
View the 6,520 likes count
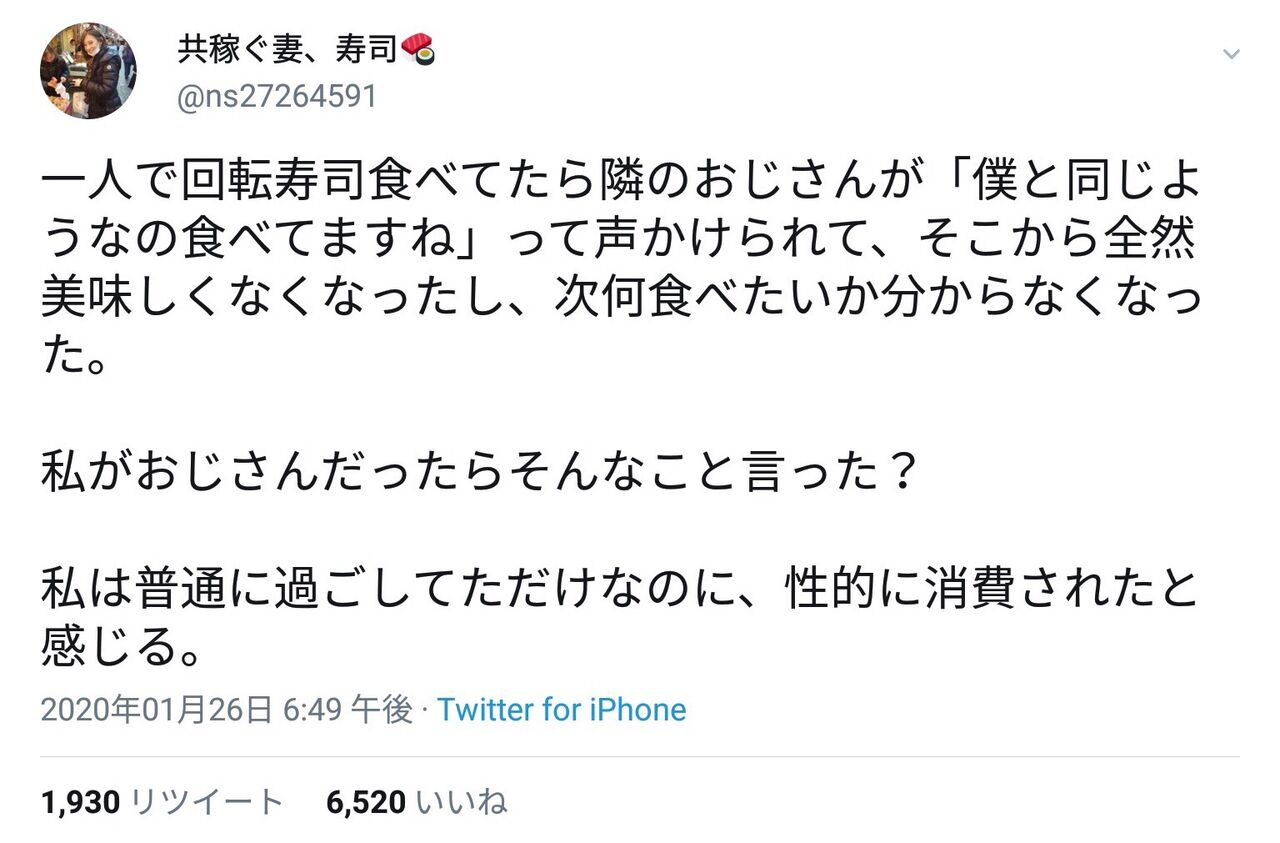click(x=366, y=801)
